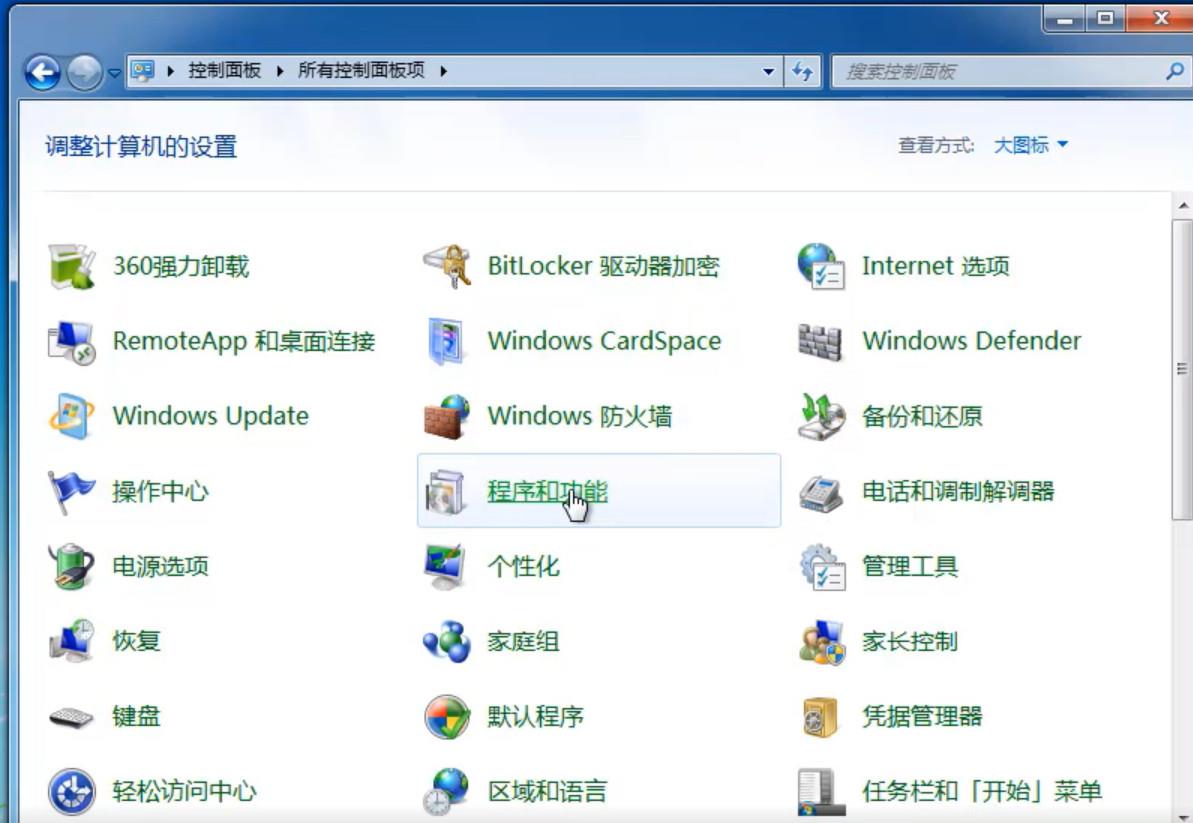
Task: Click the Windows CardSpace text label
Action: [604, 342]
